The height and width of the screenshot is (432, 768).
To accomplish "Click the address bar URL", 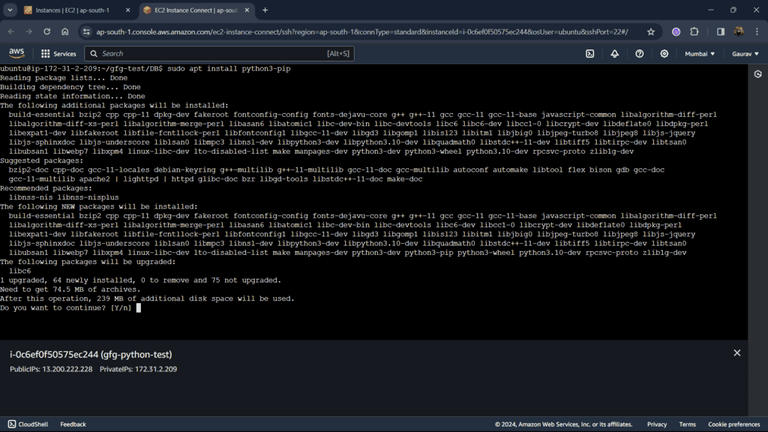I will [x=362, y=32].
